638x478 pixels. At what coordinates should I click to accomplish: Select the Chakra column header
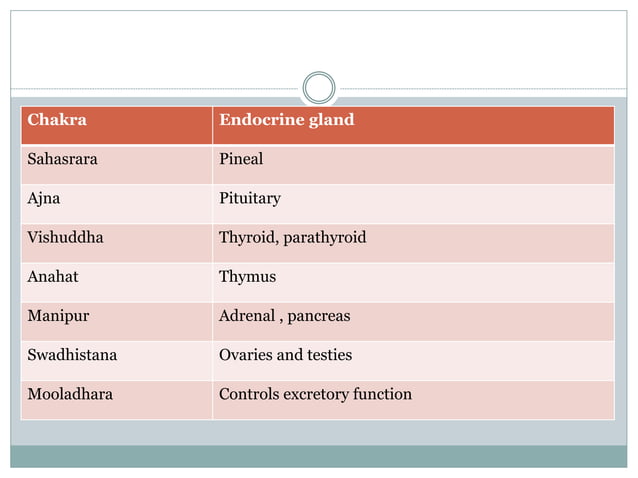click(57, 121)
